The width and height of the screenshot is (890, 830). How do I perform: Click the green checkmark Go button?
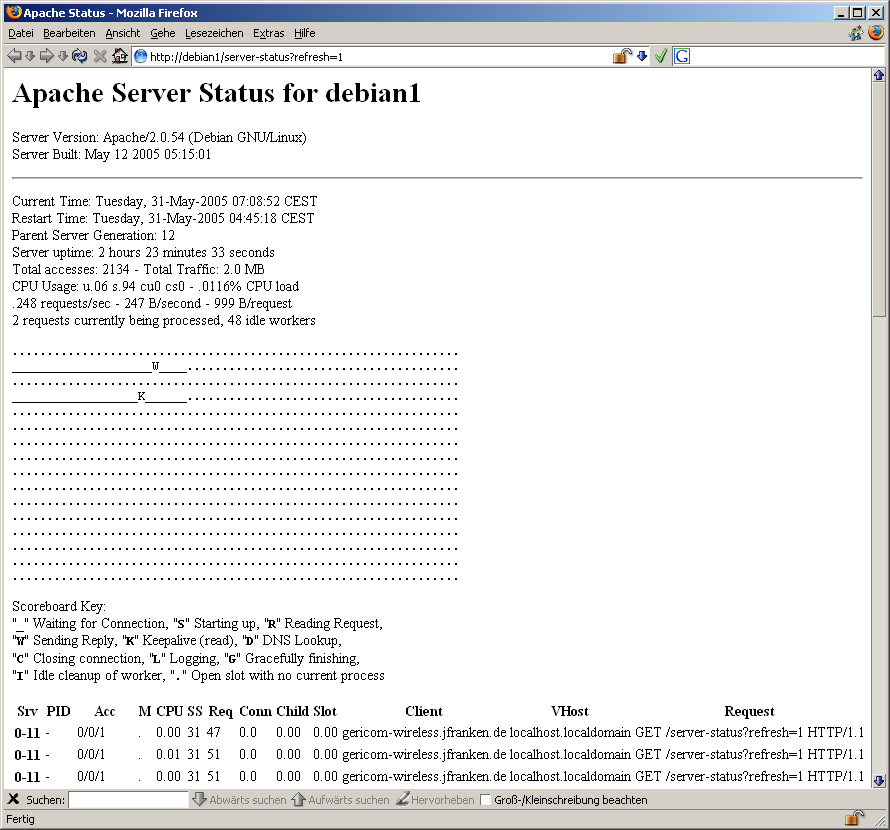pyautogui.click(x=660, y=56)
